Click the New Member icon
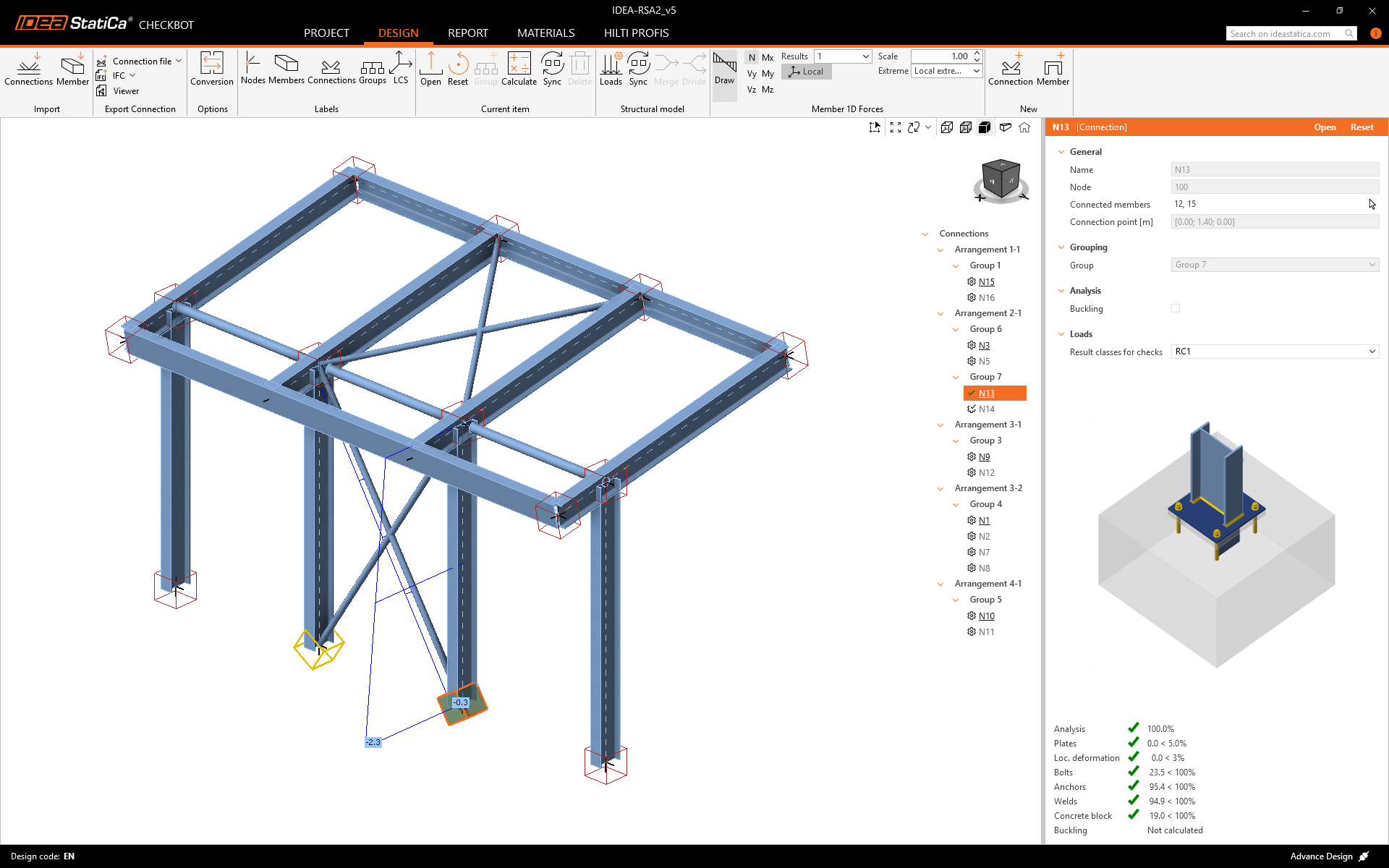 pos(1053,68)
